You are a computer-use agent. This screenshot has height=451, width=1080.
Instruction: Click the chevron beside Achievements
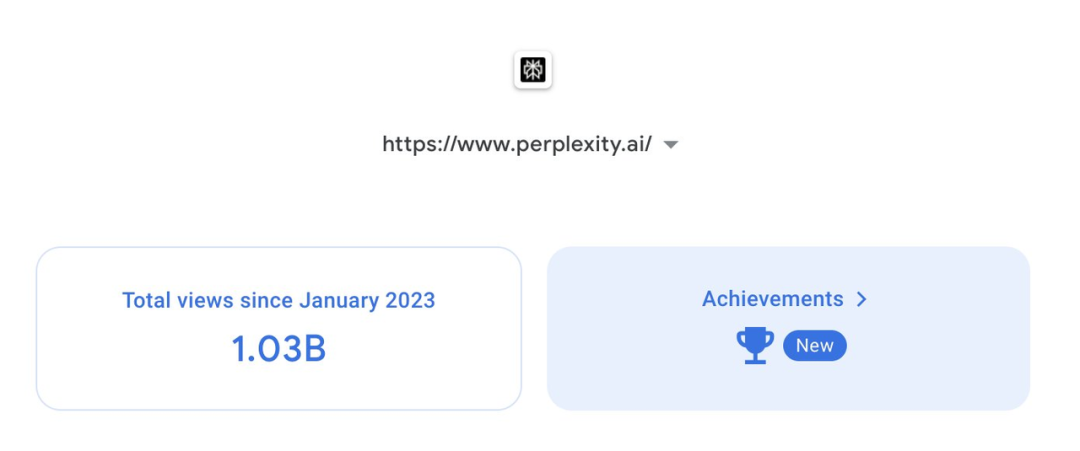click(x=861, y=299)
